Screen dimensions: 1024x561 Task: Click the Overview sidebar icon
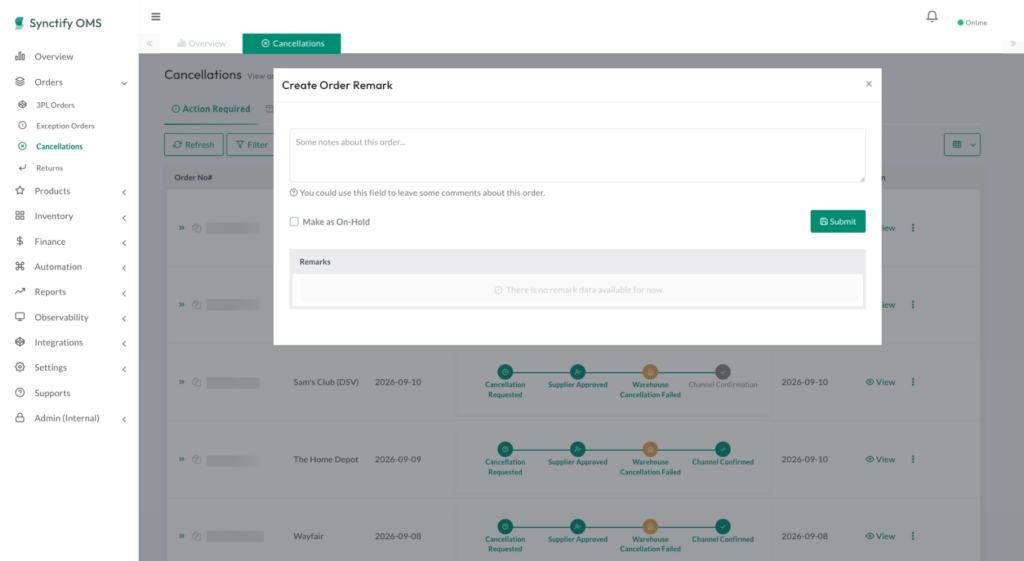click(20, 56)
